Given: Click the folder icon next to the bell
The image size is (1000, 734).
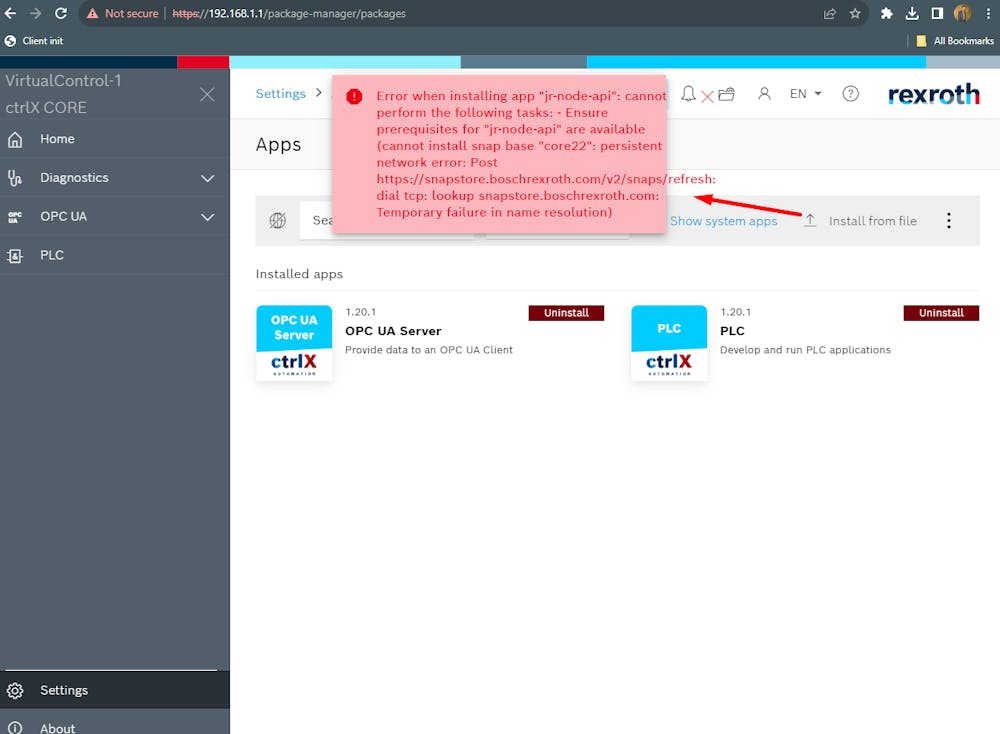Looking at the screenshot, I should 727,92.
